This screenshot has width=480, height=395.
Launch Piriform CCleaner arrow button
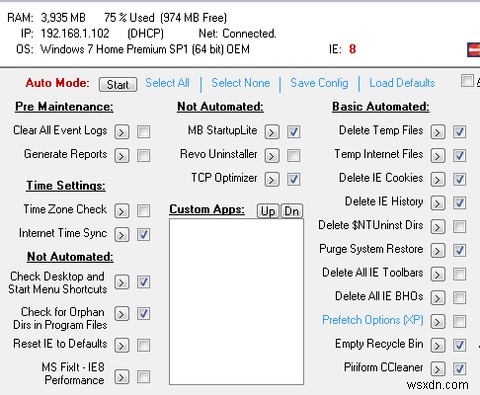[x=438, y=369]
